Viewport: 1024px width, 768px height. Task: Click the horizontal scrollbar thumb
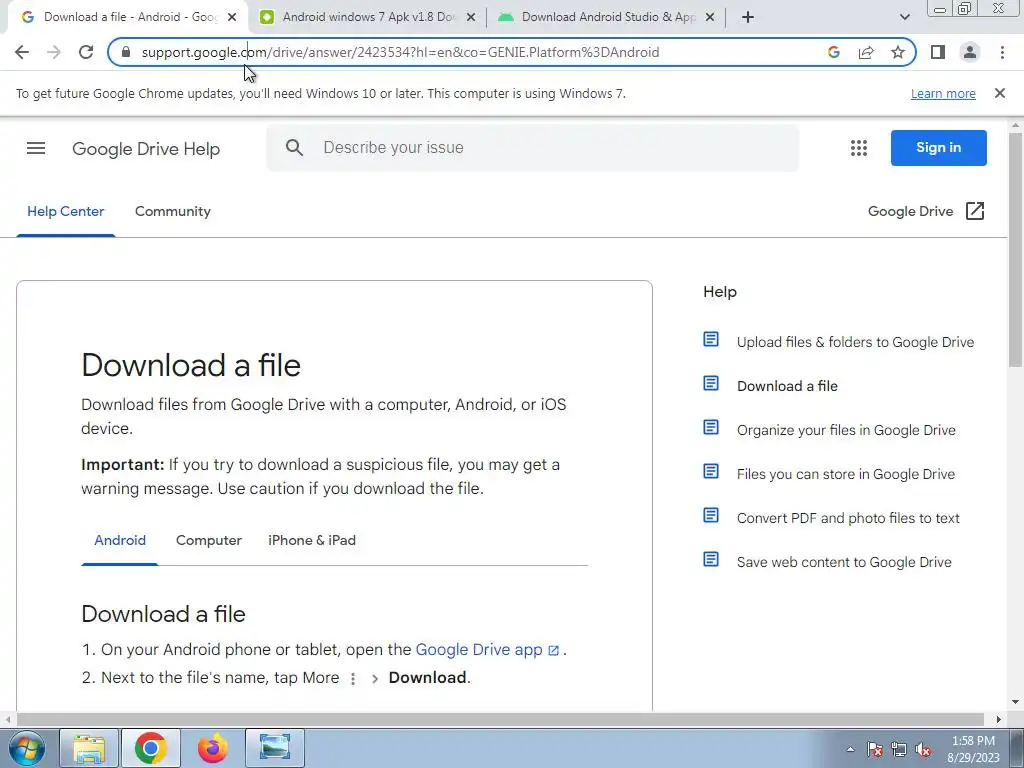pyautogui.click(x=500, y=719)
